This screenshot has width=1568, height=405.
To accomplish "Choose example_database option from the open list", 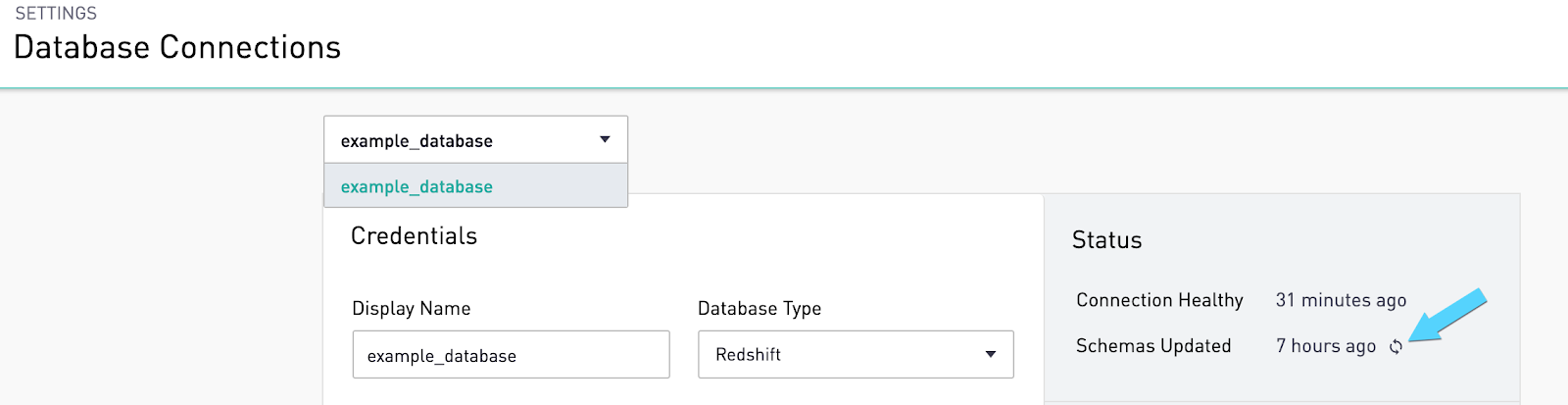I will pyautogui.click(x=475, y=186).
